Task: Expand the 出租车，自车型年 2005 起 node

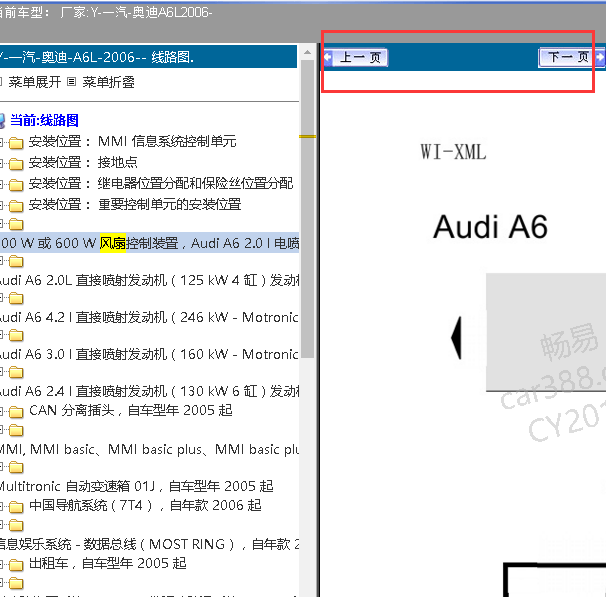Action: (2, 565)
